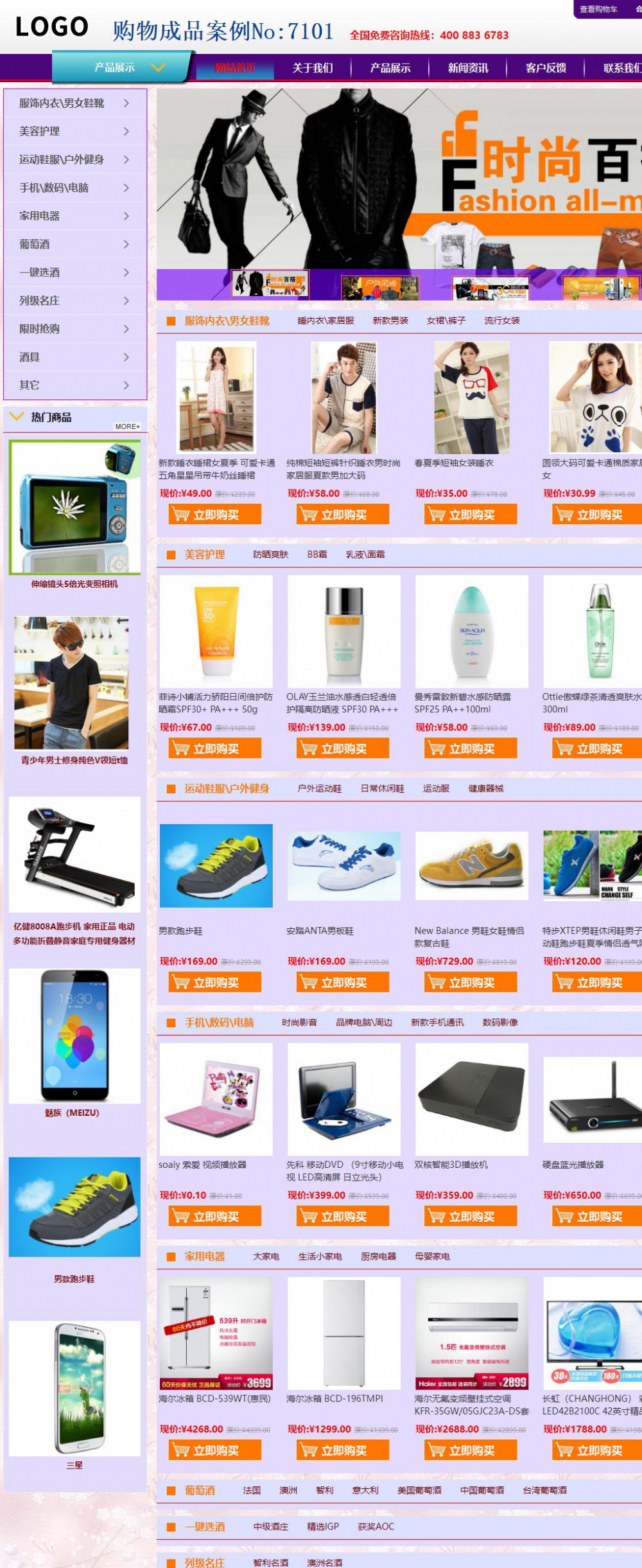642x1568 pixels.
Task: Click the orange square beside 家用电器 heading
Action: point(171,1256)
